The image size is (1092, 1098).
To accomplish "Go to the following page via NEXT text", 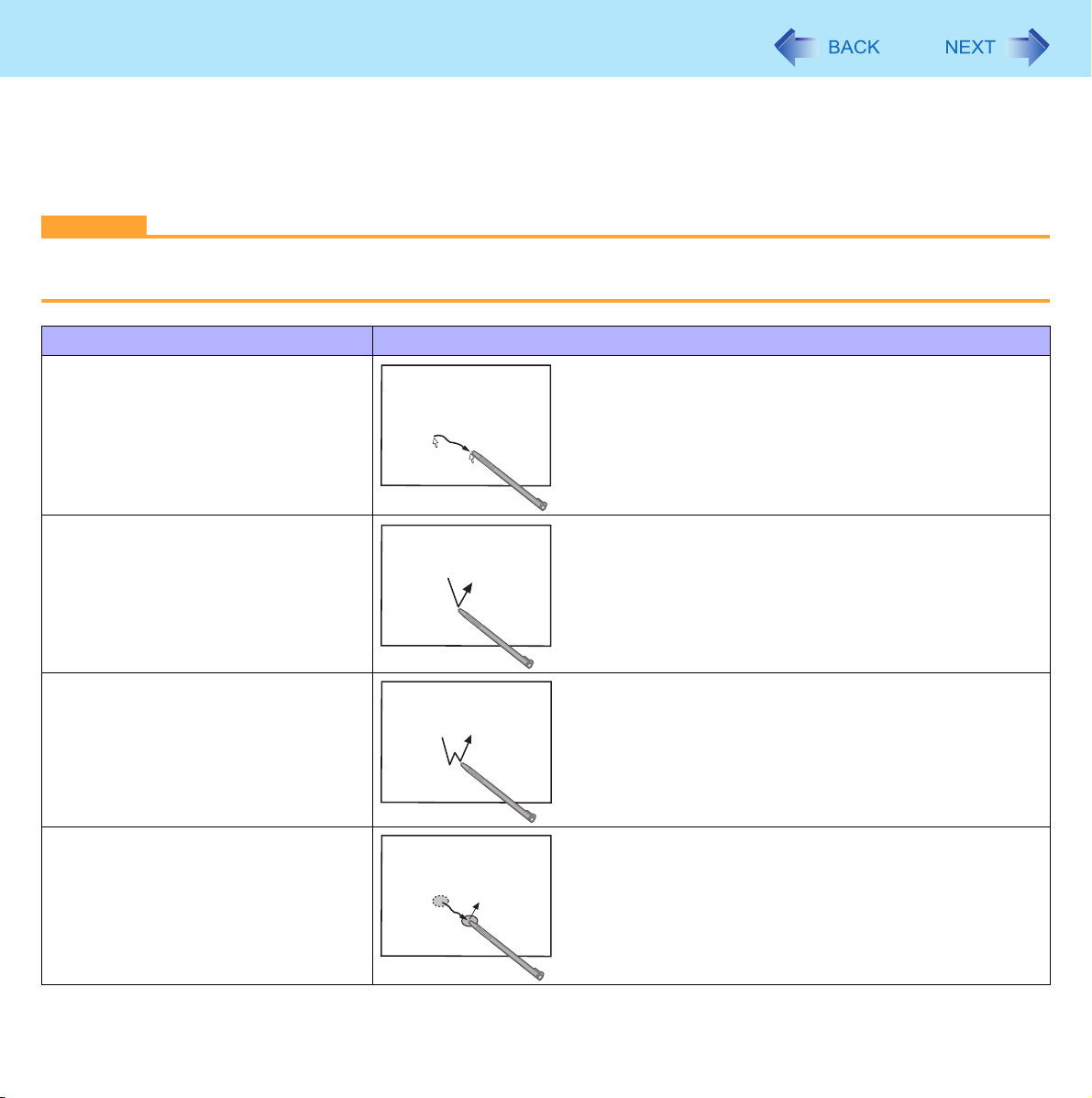I will (969, 47).
